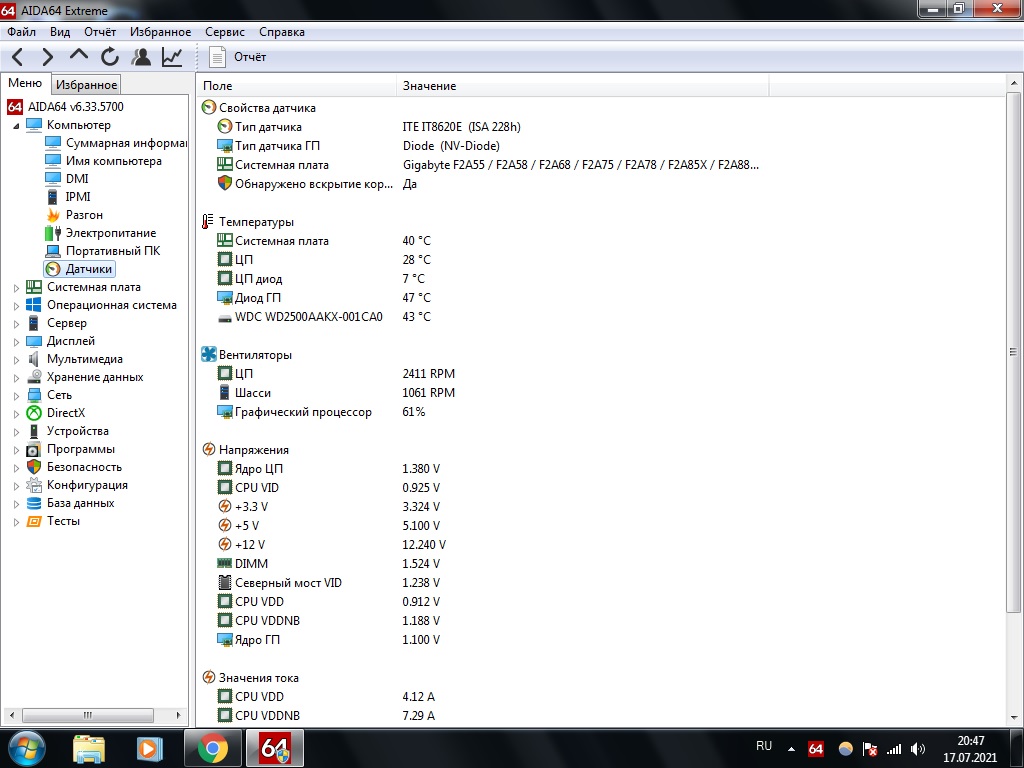This screenshot has width=1024, height=768.
Task: Select the Датчики sensor item
Action: click(80, 268)
